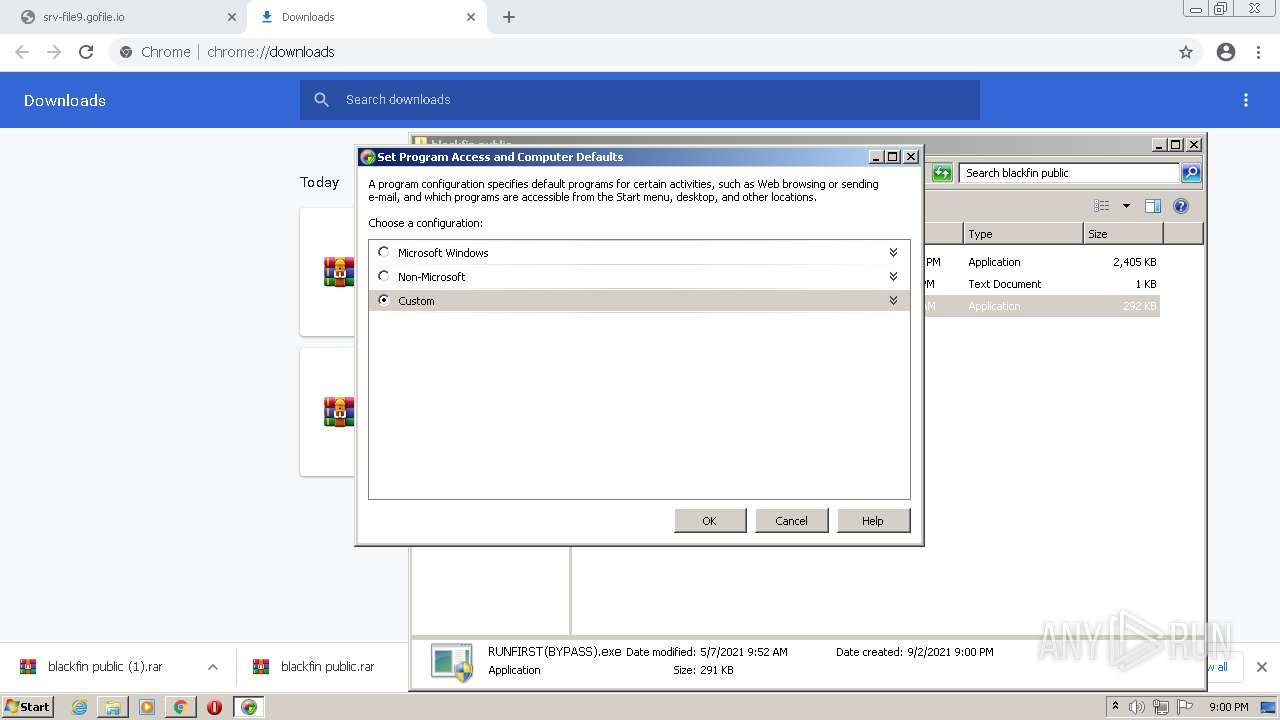Open a new Chrome tab
The width and height of the screenshot is (1280, 720).
tap(508, 17)
